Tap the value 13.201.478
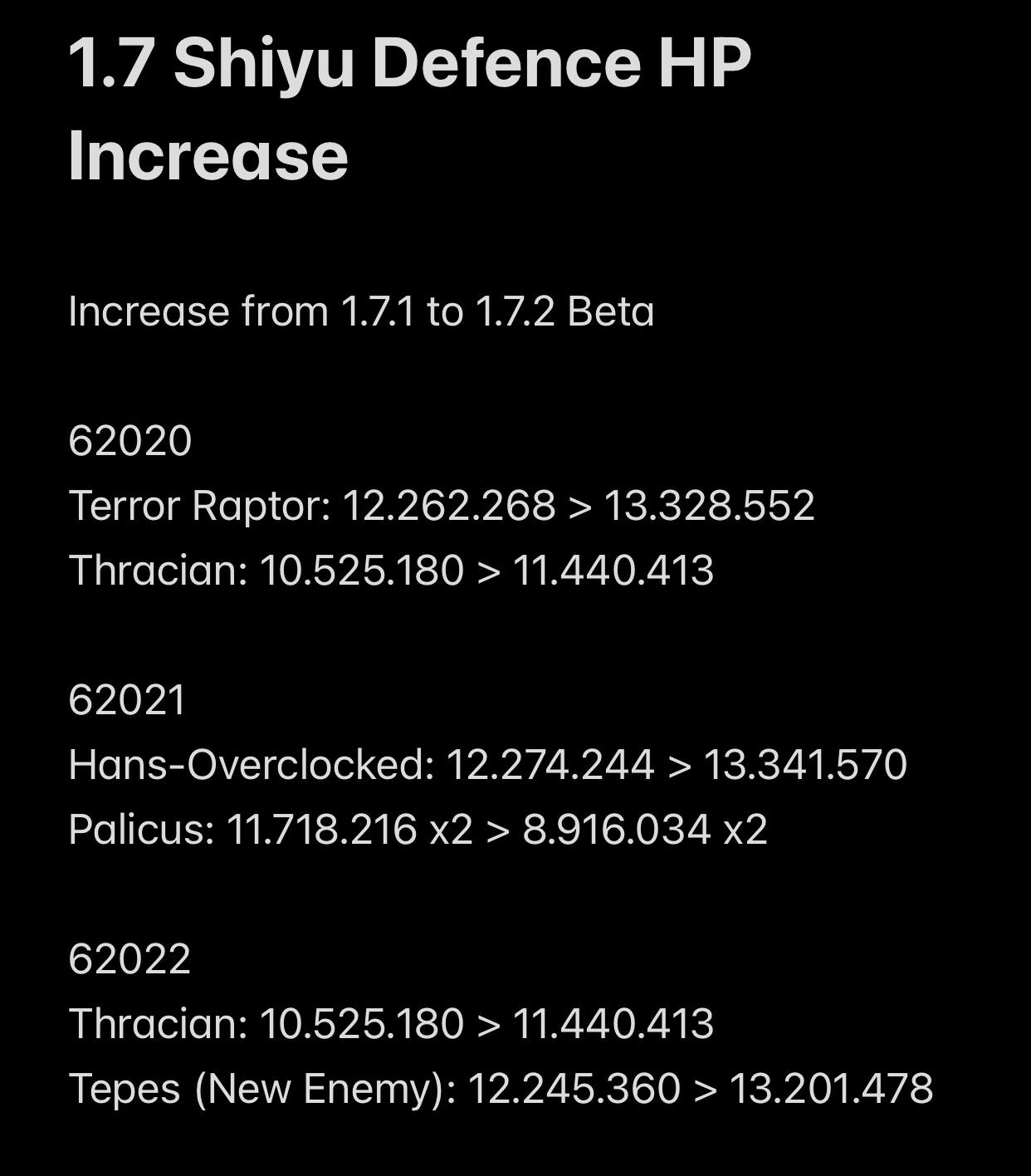1031x1176 pixels. click(x=831, y=1088)
